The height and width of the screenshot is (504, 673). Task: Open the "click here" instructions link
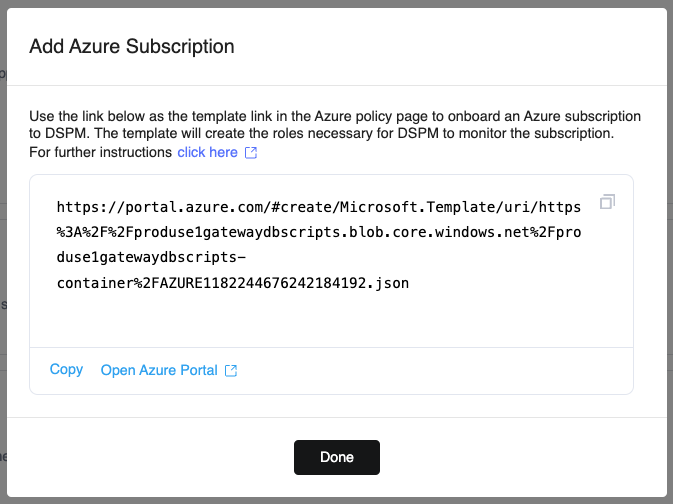pos(207,153)
